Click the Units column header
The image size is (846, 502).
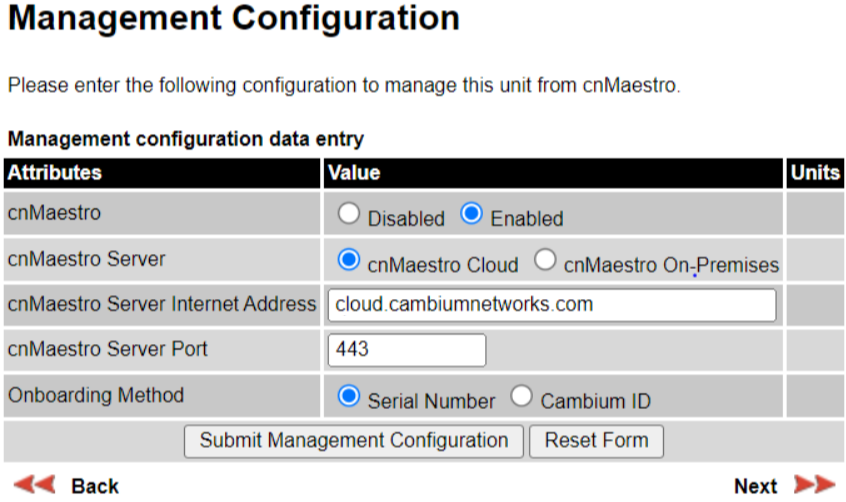[x=815, y=173]
